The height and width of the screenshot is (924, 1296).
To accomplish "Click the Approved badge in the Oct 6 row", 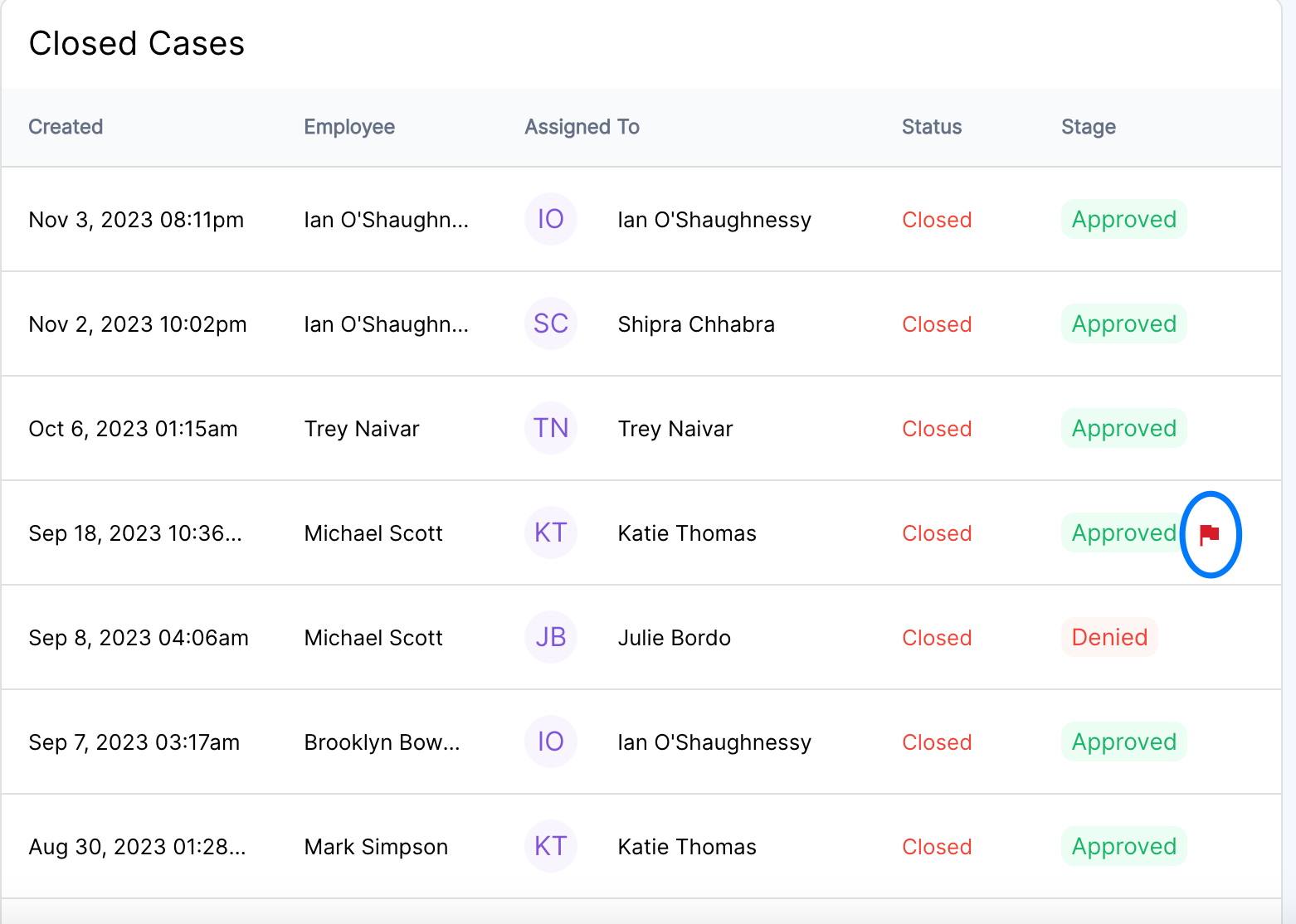I will pos(1124,428).
